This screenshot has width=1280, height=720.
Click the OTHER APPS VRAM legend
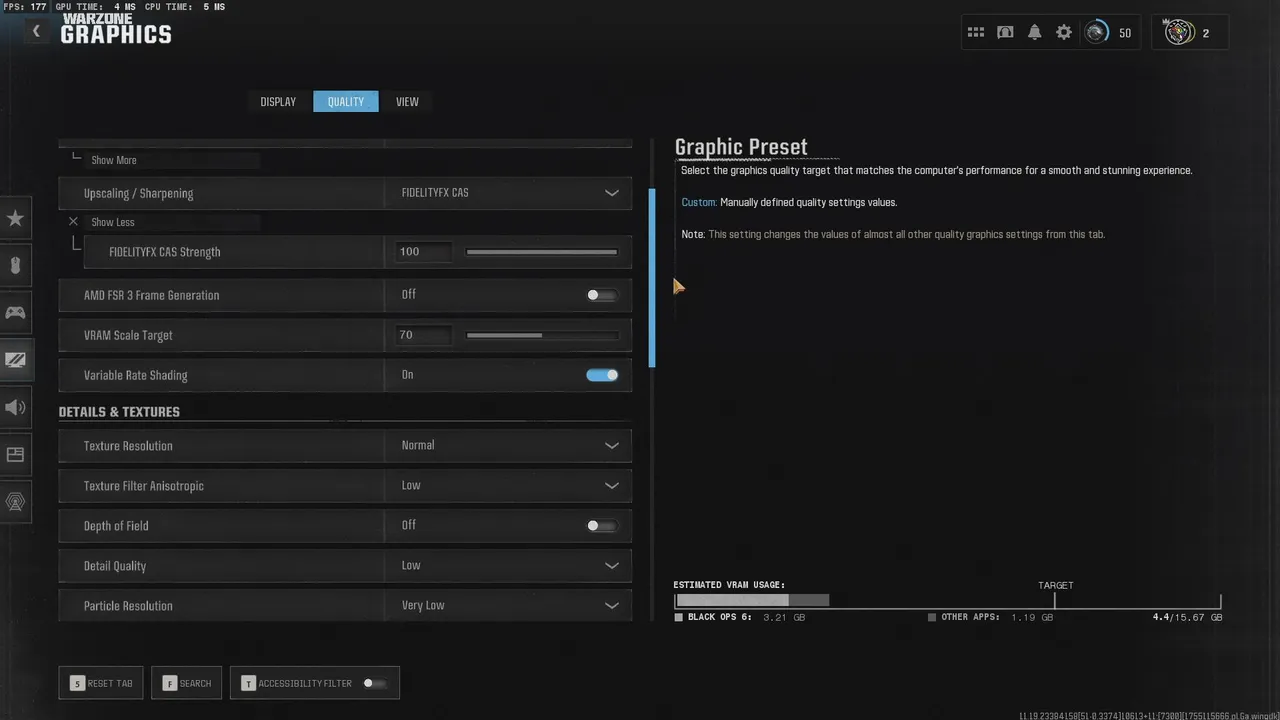(x=990, y=618)
